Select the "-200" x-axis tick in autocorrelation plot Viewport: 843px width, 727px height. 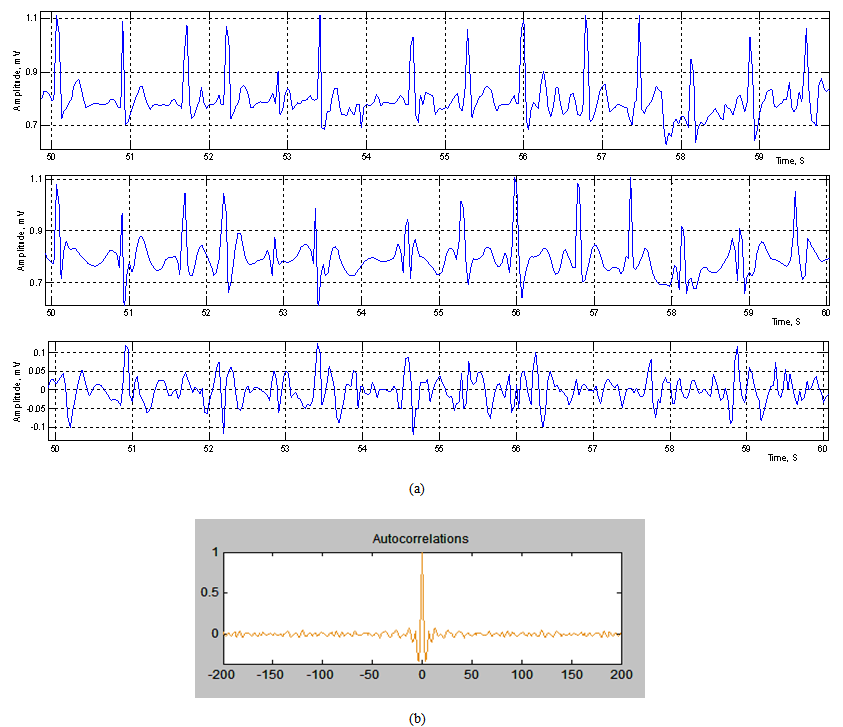point(222,675)
